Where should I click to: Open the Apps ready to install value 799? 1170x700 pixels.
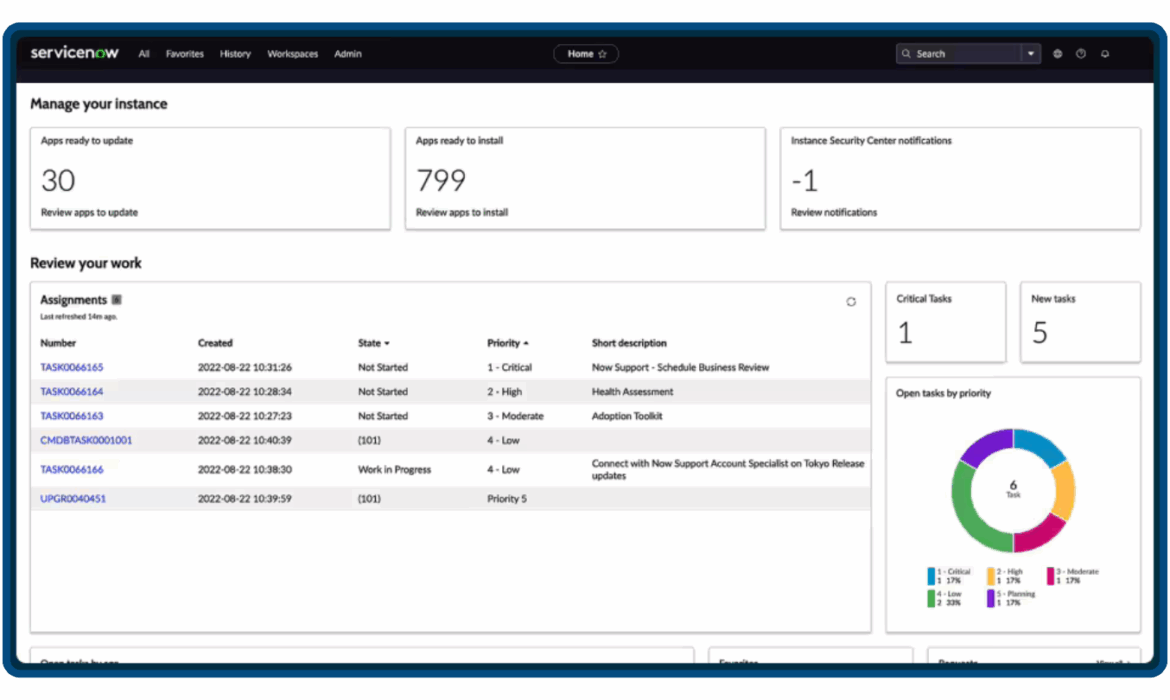tap(441, 180)
